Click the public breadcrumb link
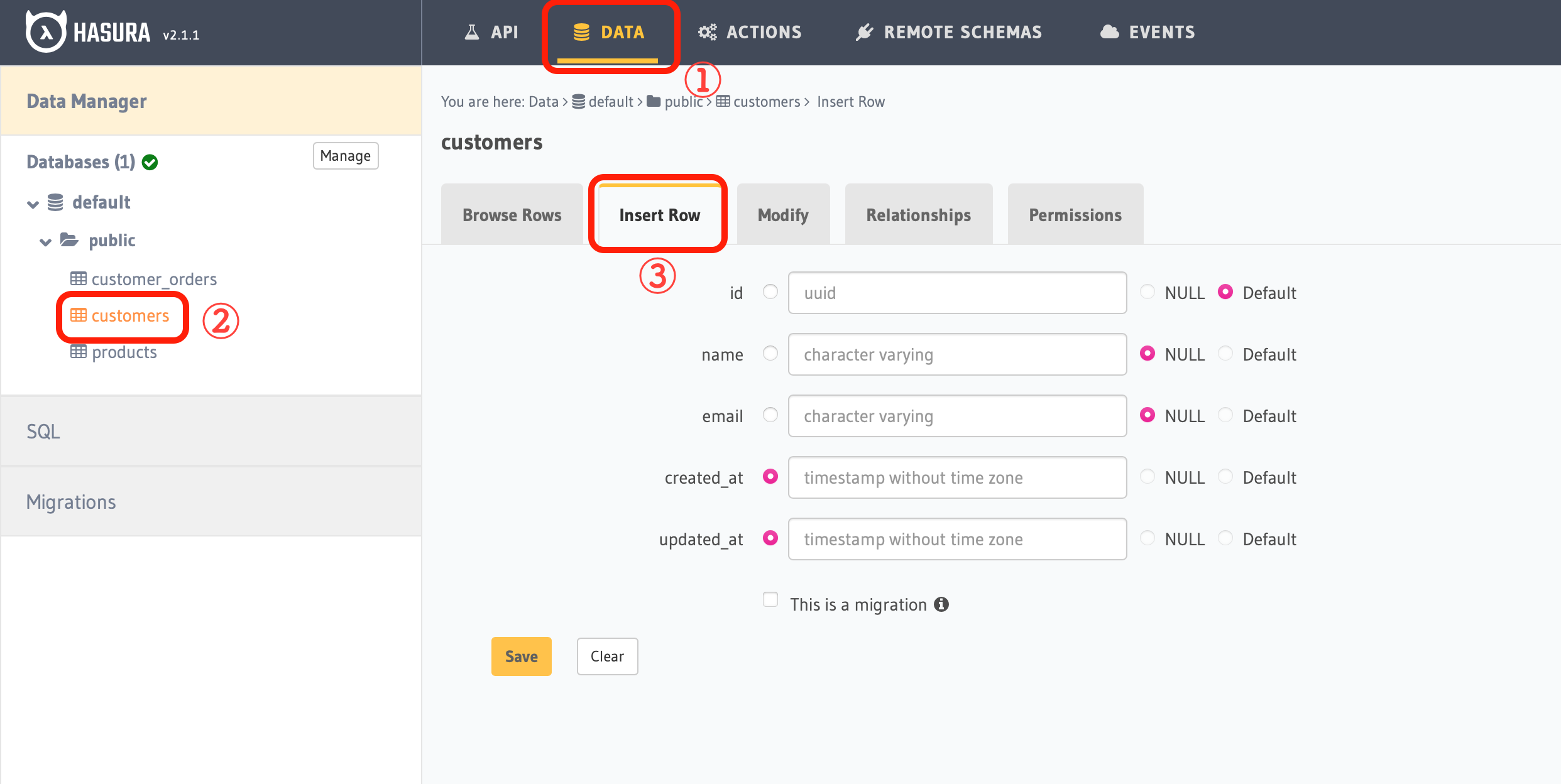Image resolution: width=1561 pixels, height=784 pixels. coord(682,102)
